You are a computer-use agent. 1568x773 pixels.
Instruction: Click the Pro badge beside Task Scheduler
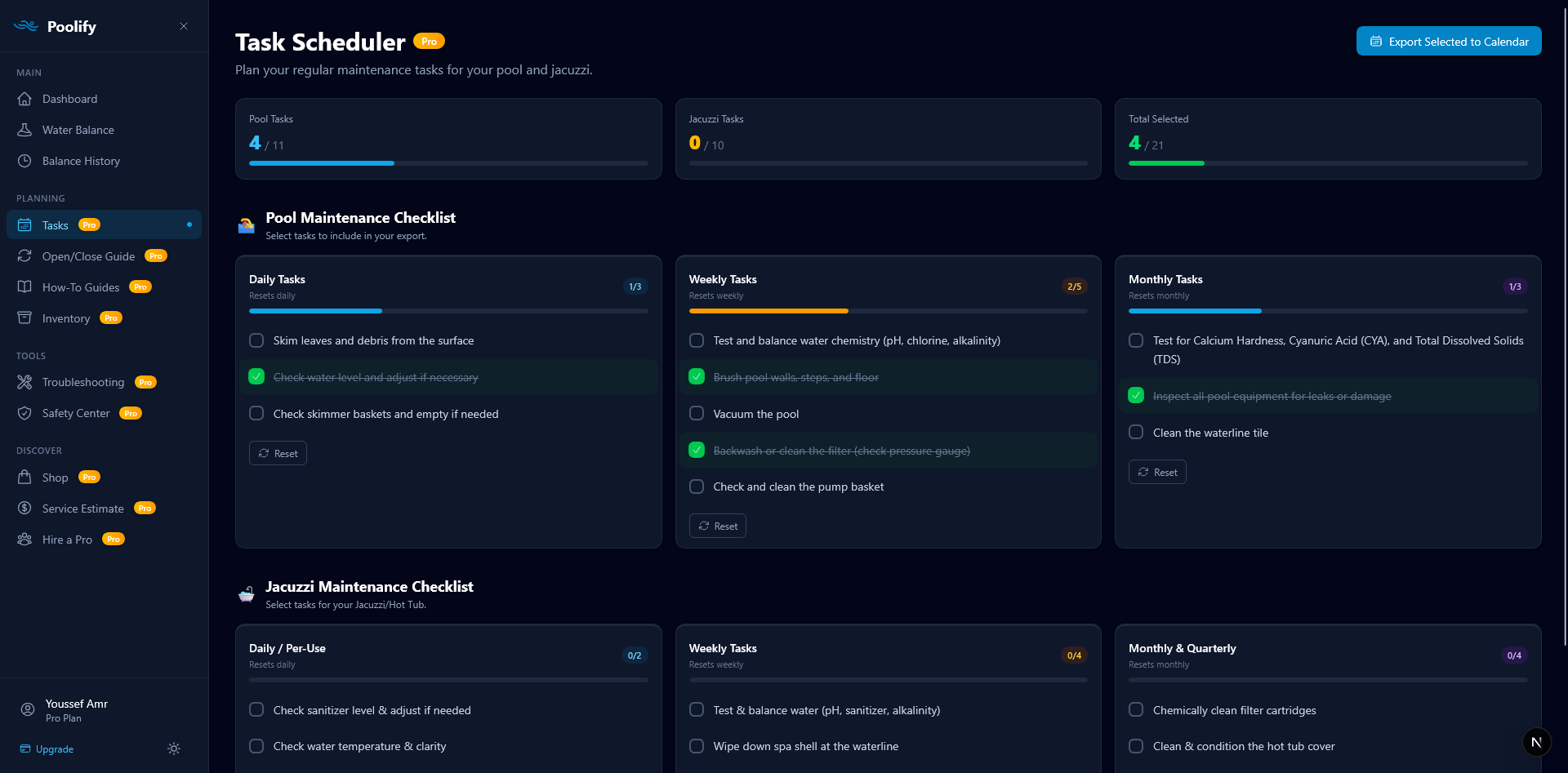429,42
